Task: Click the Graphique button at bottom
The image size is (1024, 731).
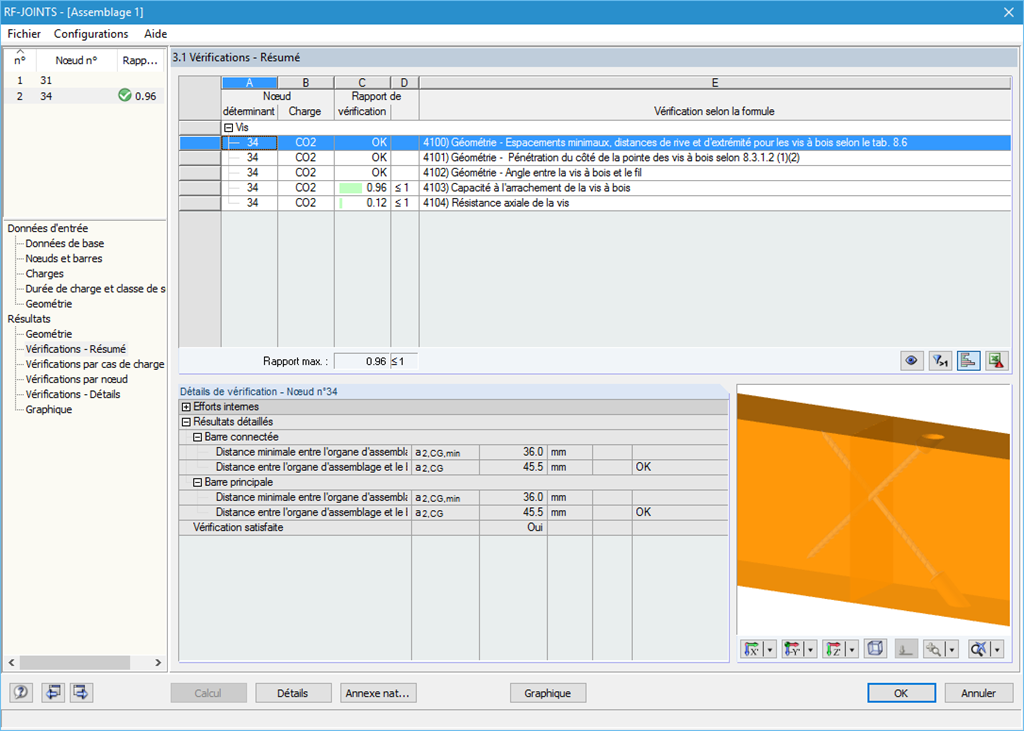Action: 547,693
